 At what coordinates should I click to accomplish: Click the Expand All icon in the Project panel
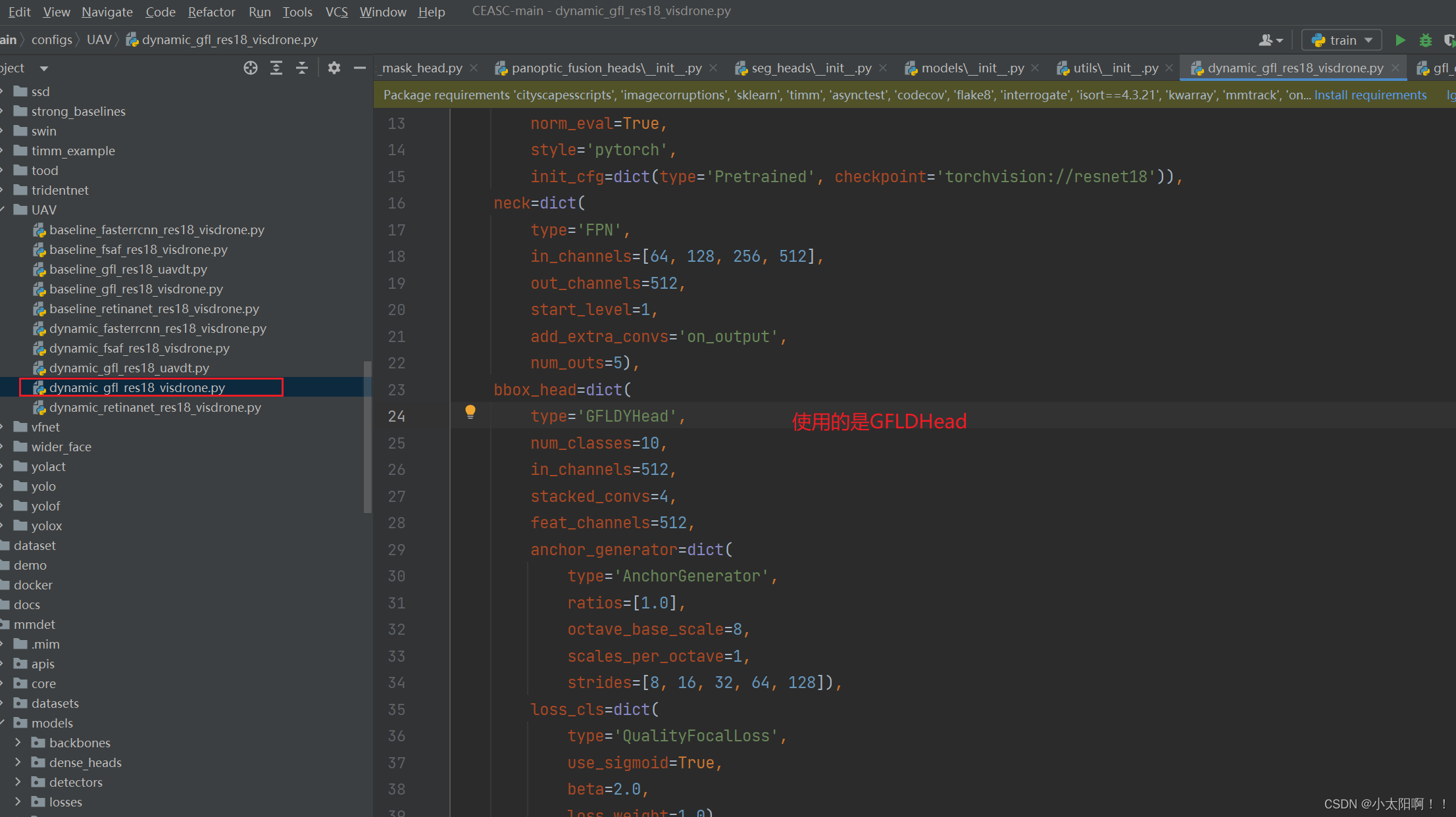[x=276, y=68]
